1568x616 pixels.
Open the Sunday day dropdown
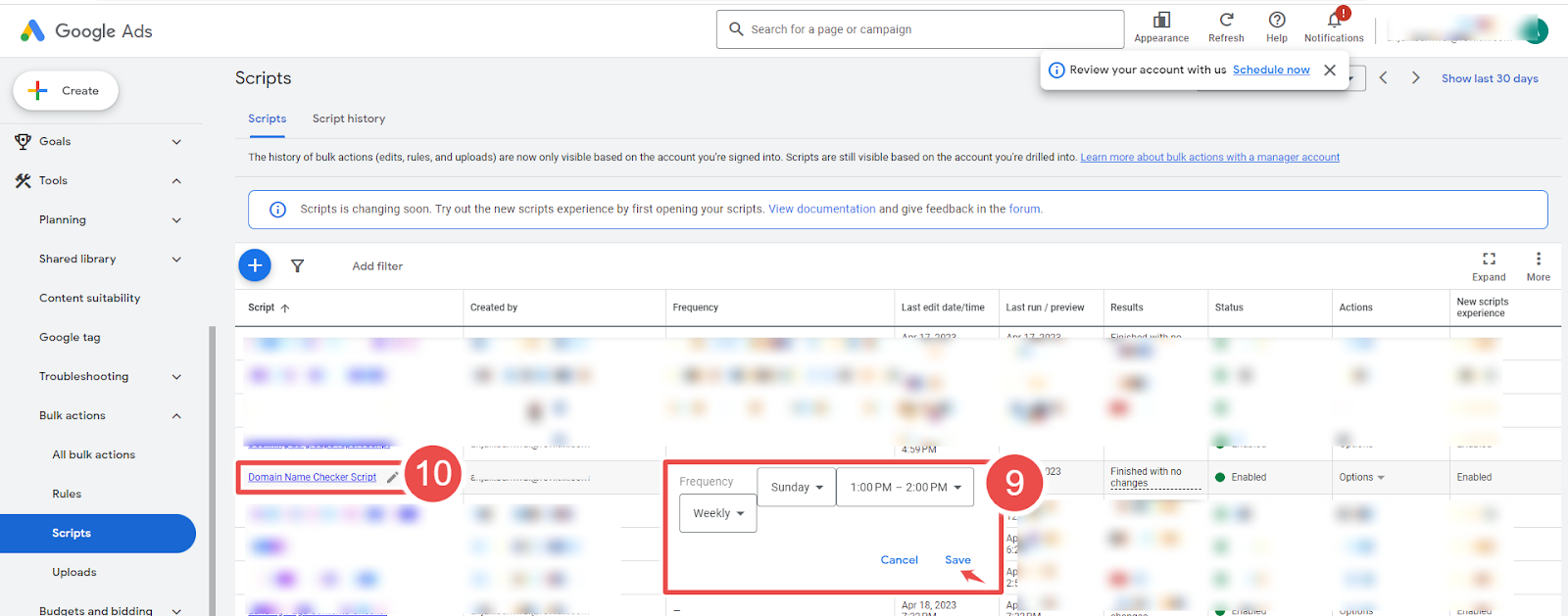coord(797,487)
